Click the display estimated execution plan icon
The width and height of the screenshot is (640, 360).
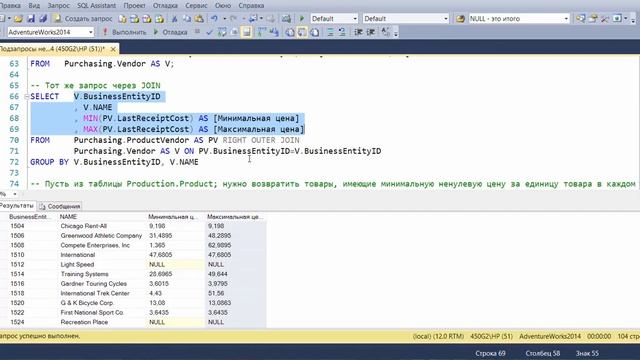(x=222, y=32)
